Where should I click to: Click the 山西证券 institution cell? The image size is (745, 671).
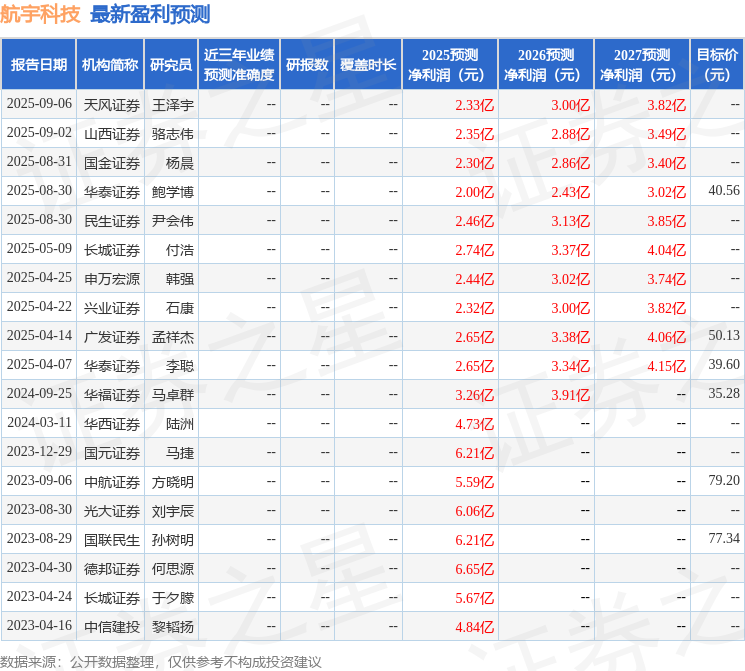(x=112, y=134)
